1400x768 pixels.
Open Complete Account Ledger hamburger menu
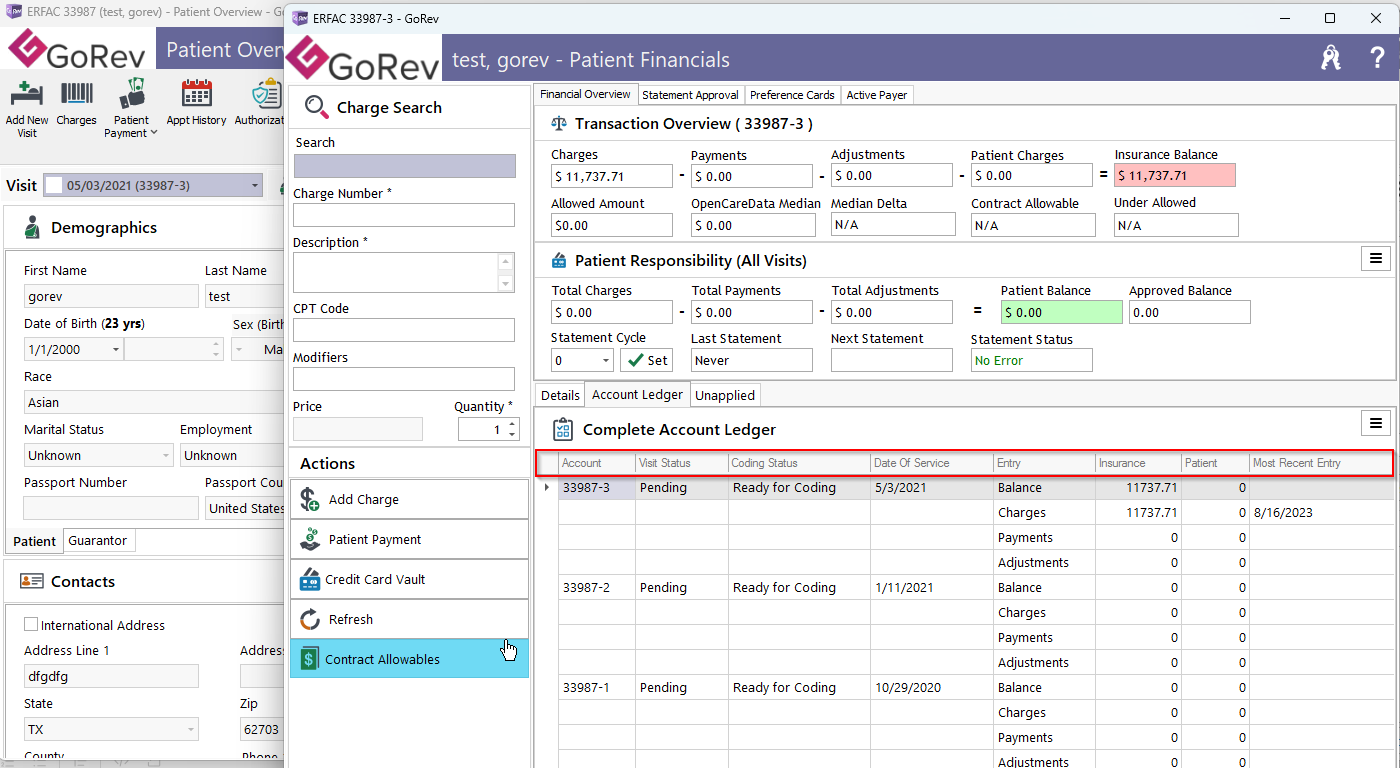pos(1376,424)
